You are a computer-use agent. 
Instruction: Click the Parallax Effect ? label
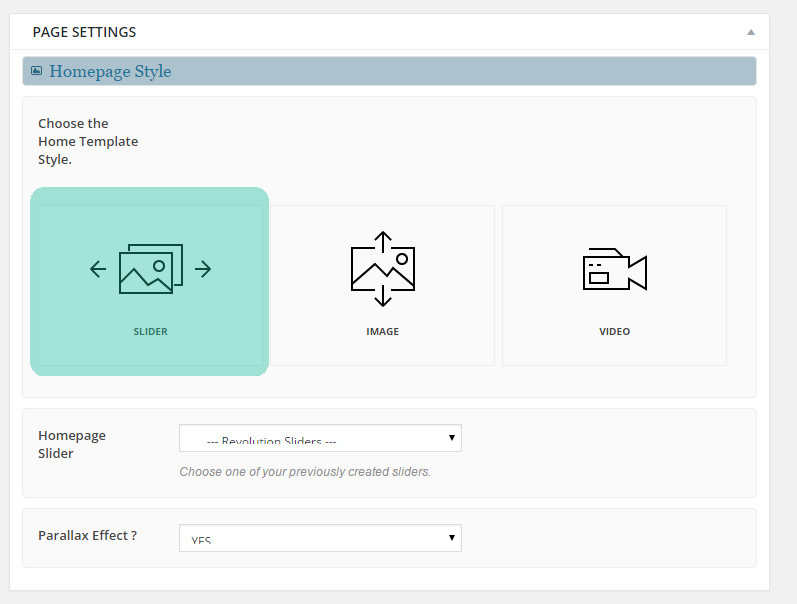coord(87,535)
